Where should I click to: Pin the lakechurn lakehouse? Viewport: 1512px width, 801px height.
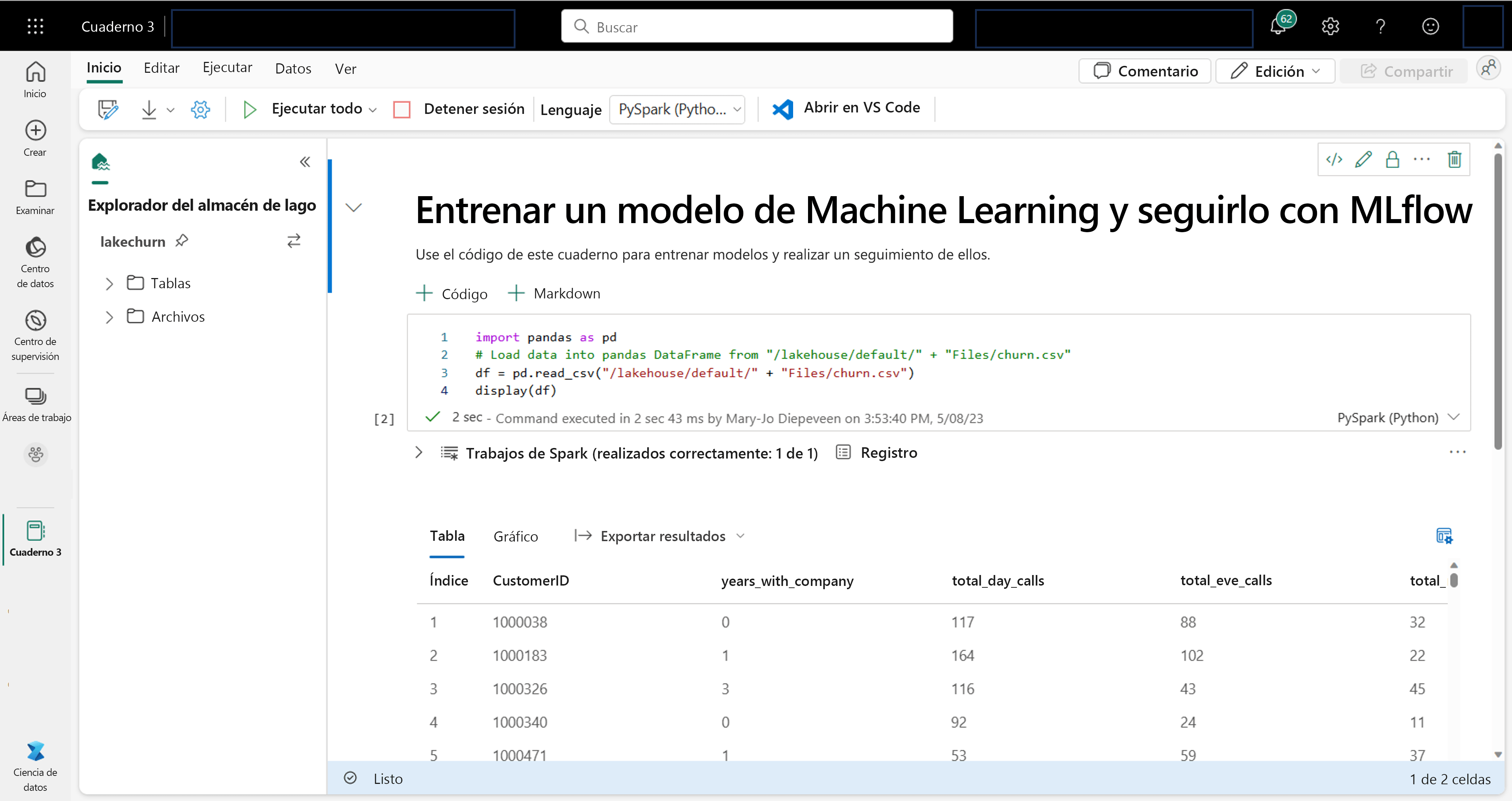pyautogui.click(x=182, y=240)
